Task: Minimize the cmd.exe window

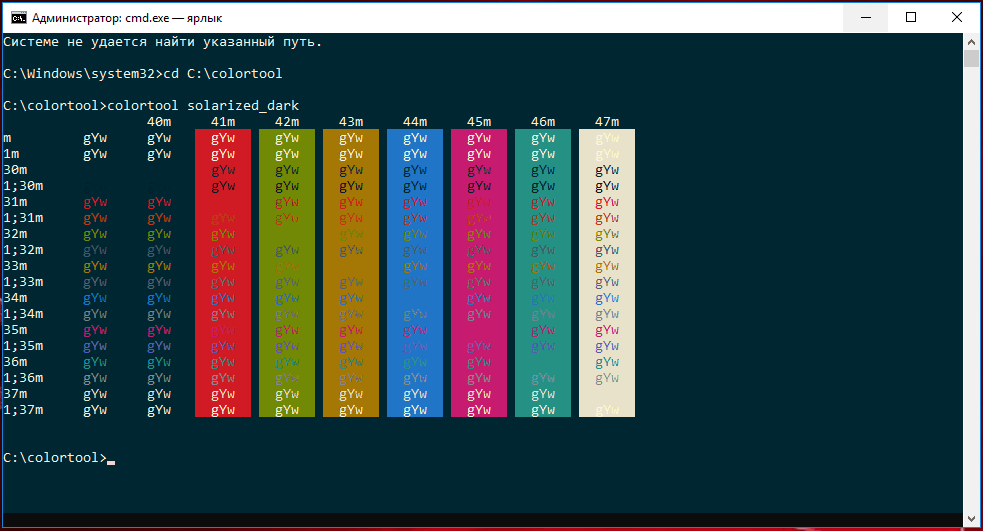Action: [x=866, y=18]
